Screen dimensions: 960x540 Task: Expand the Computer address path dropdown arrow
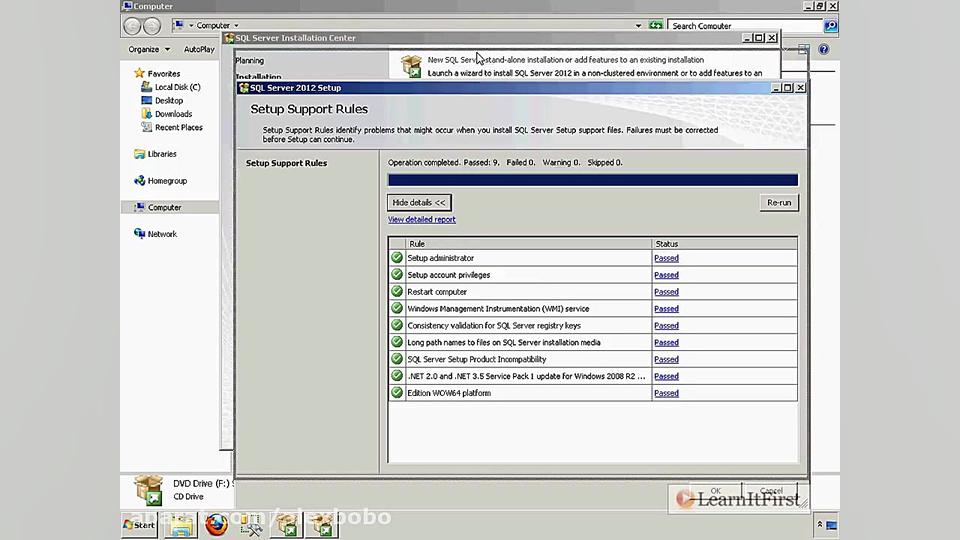pos(236,26)
